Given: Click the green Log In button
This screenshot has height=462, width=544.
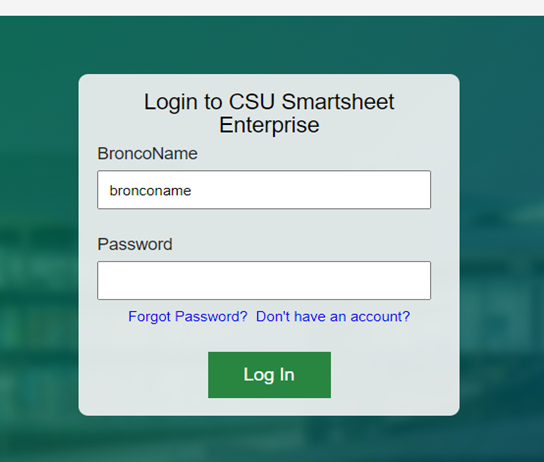Looking at the screenshot, I should tap(269, 375).
